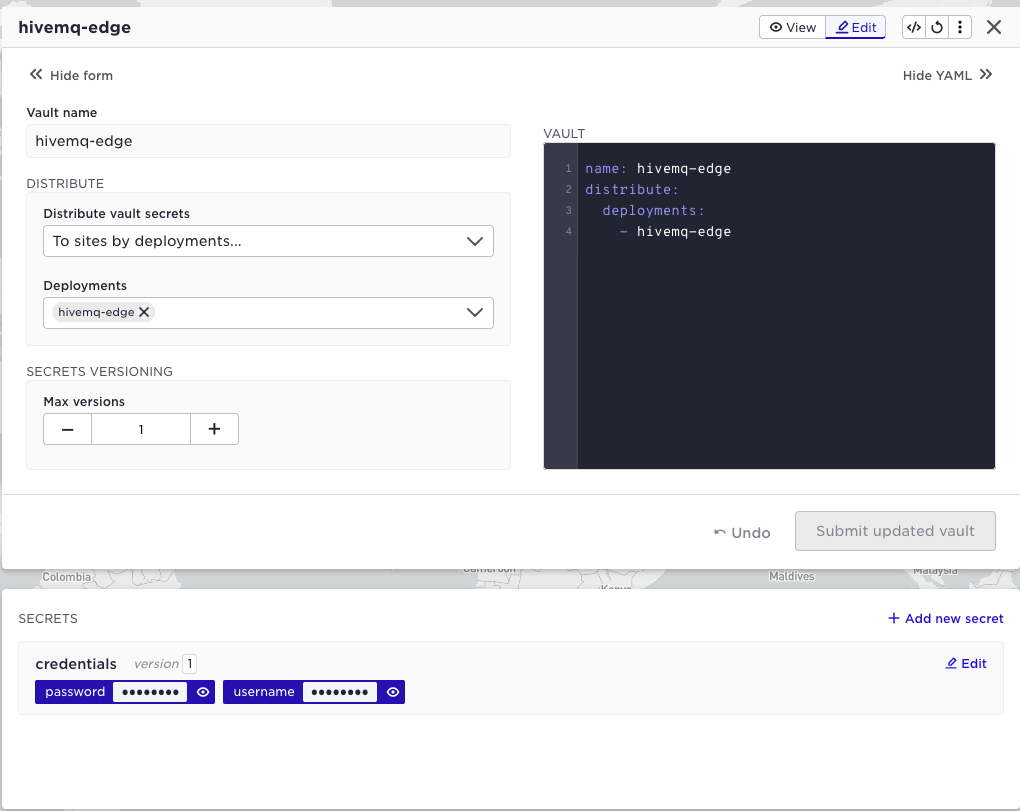1020x811 pixels.
Task: Expand the Deployments dropdown chevron
Action: 475,313
